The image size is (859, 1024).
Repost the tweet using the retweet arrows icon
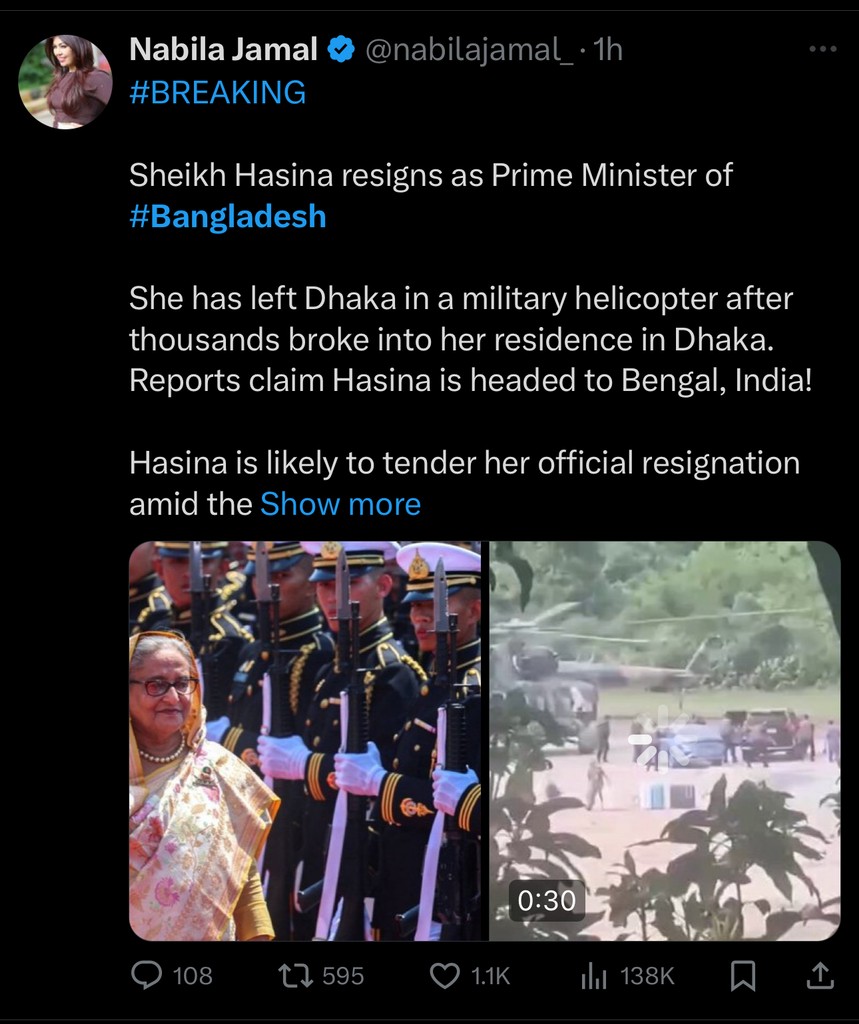(x=295, y=976)
